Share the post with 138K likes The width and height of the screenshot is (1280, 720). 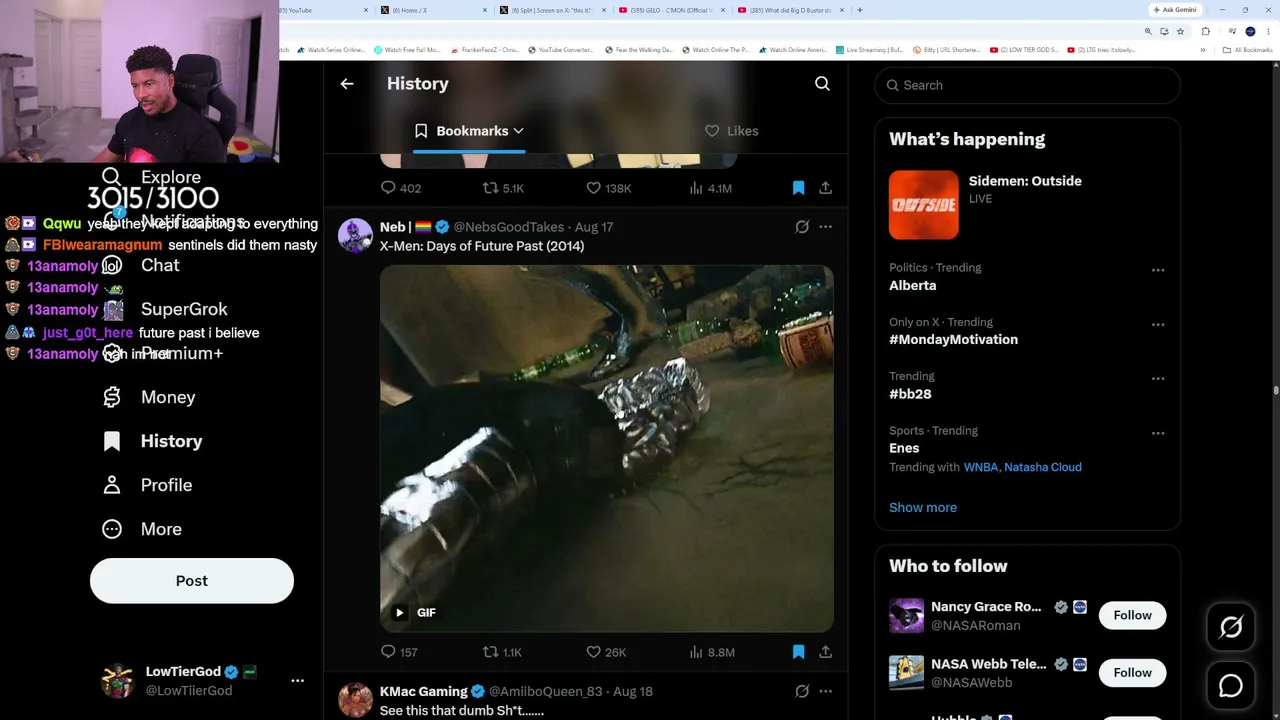(x=825, y=188)
